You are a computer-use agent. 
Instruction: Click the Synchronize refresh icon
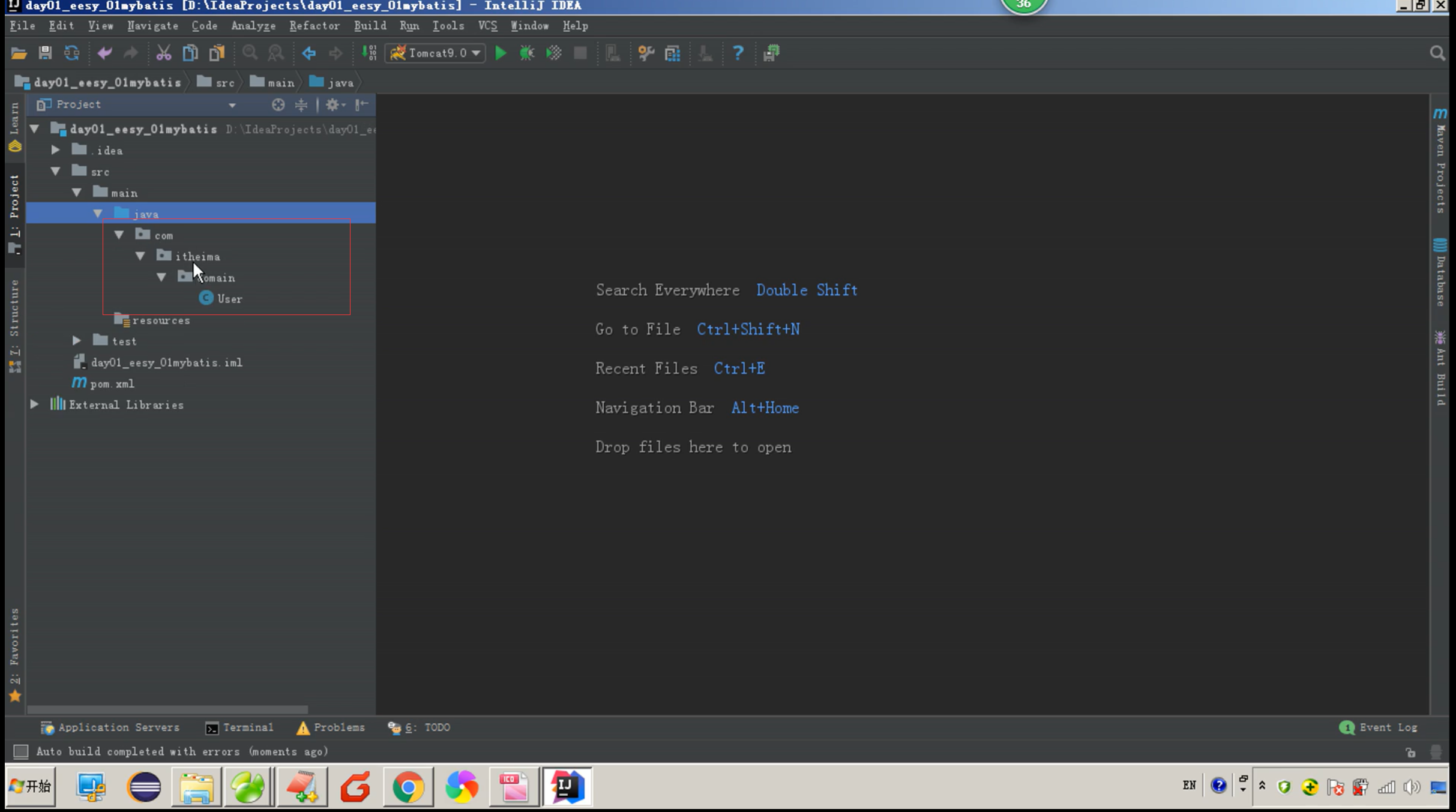(x=71, y=53)
